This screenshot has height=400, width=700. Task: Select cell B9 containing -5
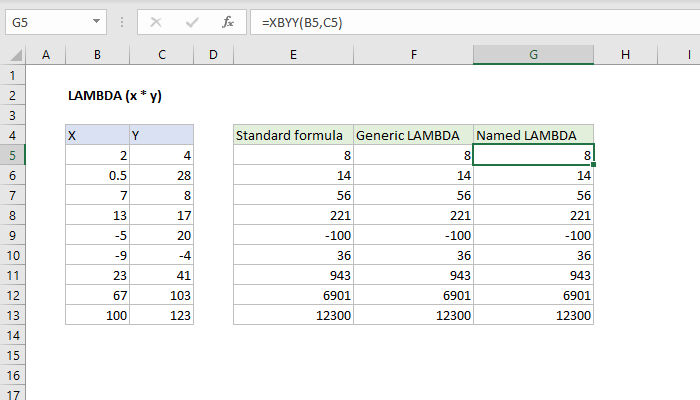tap(97, 235)
